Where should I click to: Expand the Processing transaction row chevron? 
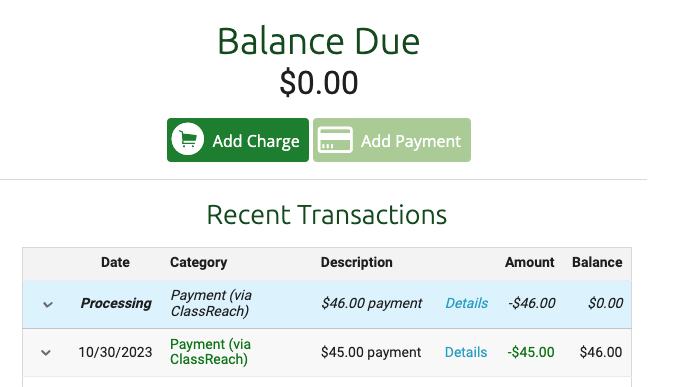(x=48, y=305)
